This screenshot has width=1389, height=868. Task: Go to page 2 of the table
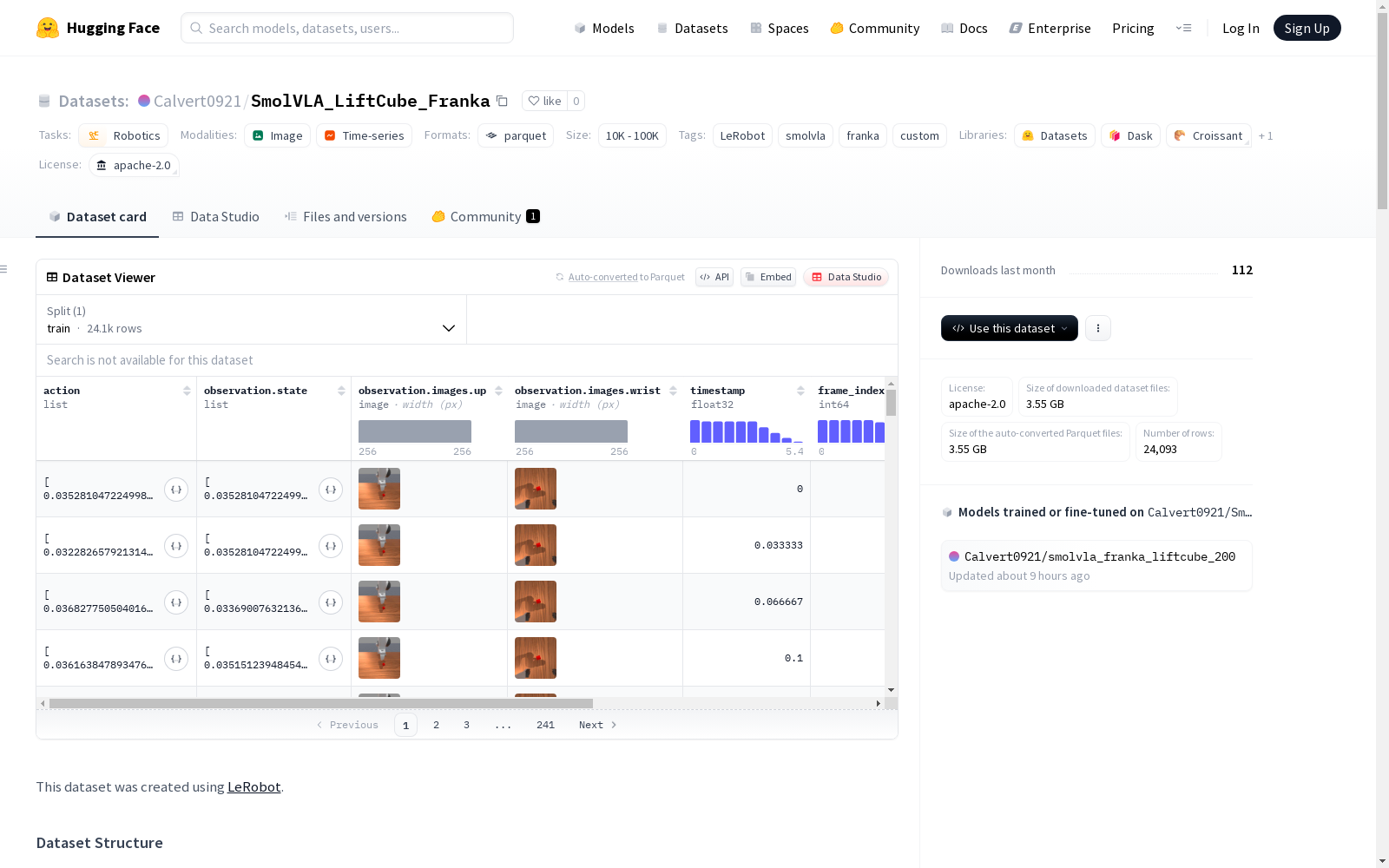436,725
